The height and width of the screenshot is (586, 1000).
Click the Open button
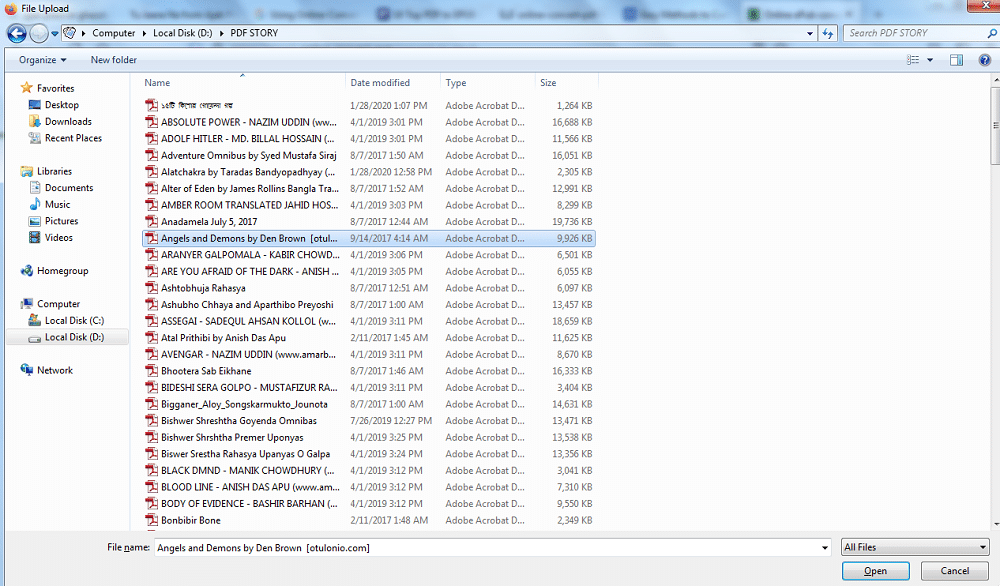click(875, 571)
